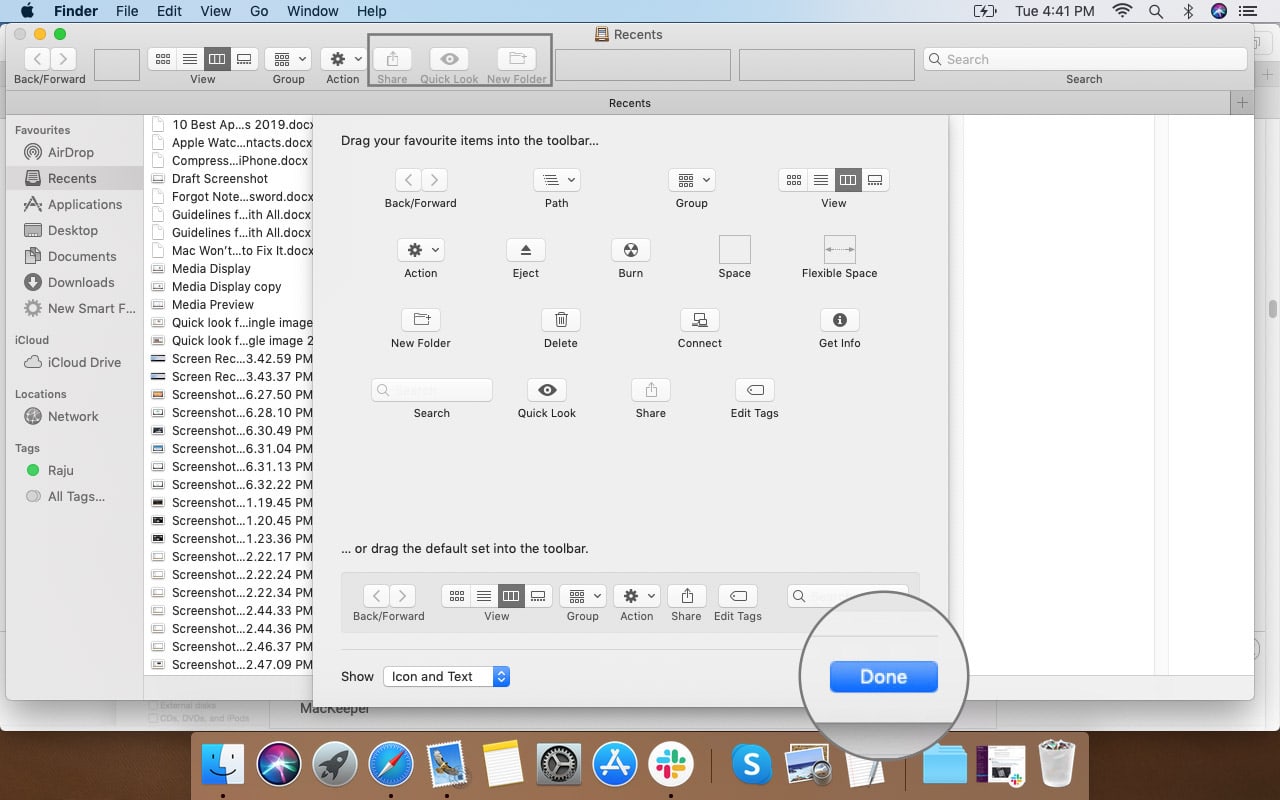
Task: Click the green Raju tag swatch
Action: tap(34, 470)
